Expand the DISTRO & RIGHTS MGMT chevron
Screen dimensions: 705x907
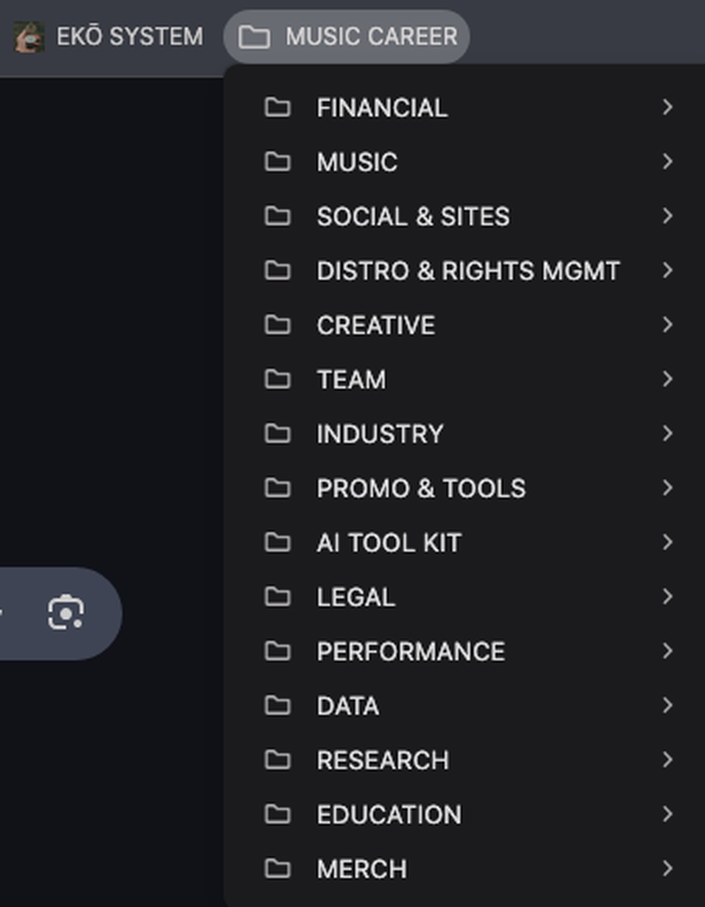(668, 270)
